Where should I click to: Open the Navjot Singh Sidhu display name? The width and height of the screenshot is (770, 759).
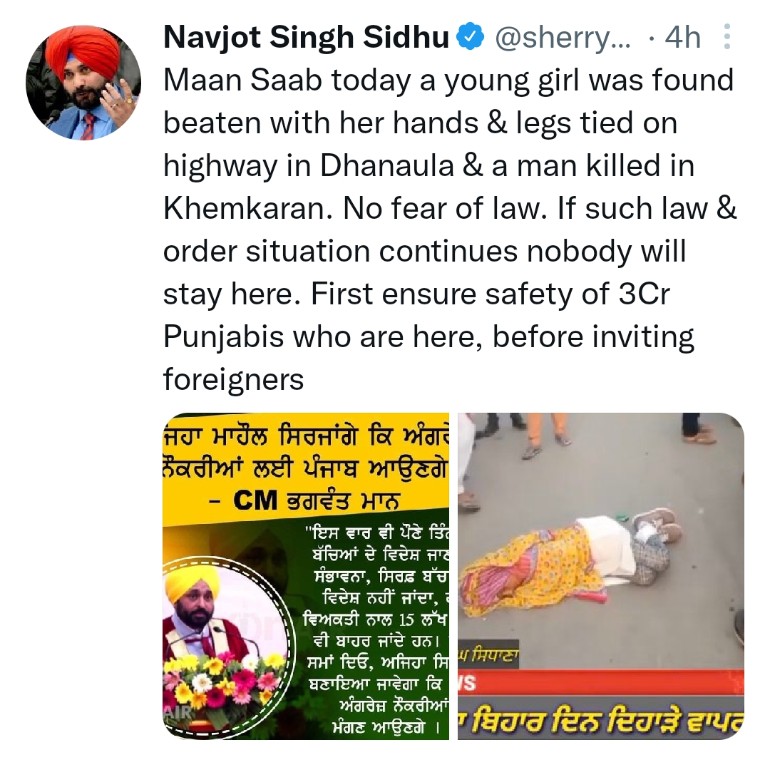pos(306,37)
